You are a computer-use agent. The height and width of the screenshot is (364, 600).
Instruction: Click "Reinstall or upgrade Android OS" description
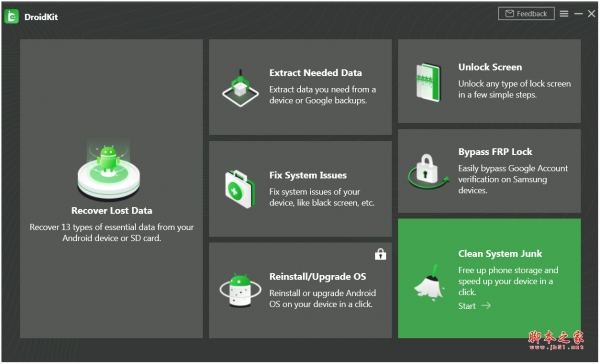click(x=323, y=299)
